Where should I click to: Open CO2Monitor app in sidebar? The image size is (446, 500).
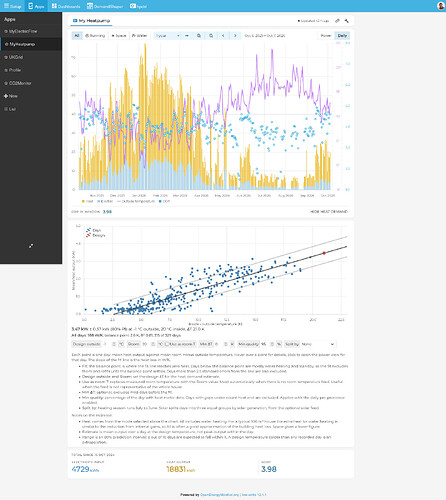pyautogui.click(x=31, y=83)
